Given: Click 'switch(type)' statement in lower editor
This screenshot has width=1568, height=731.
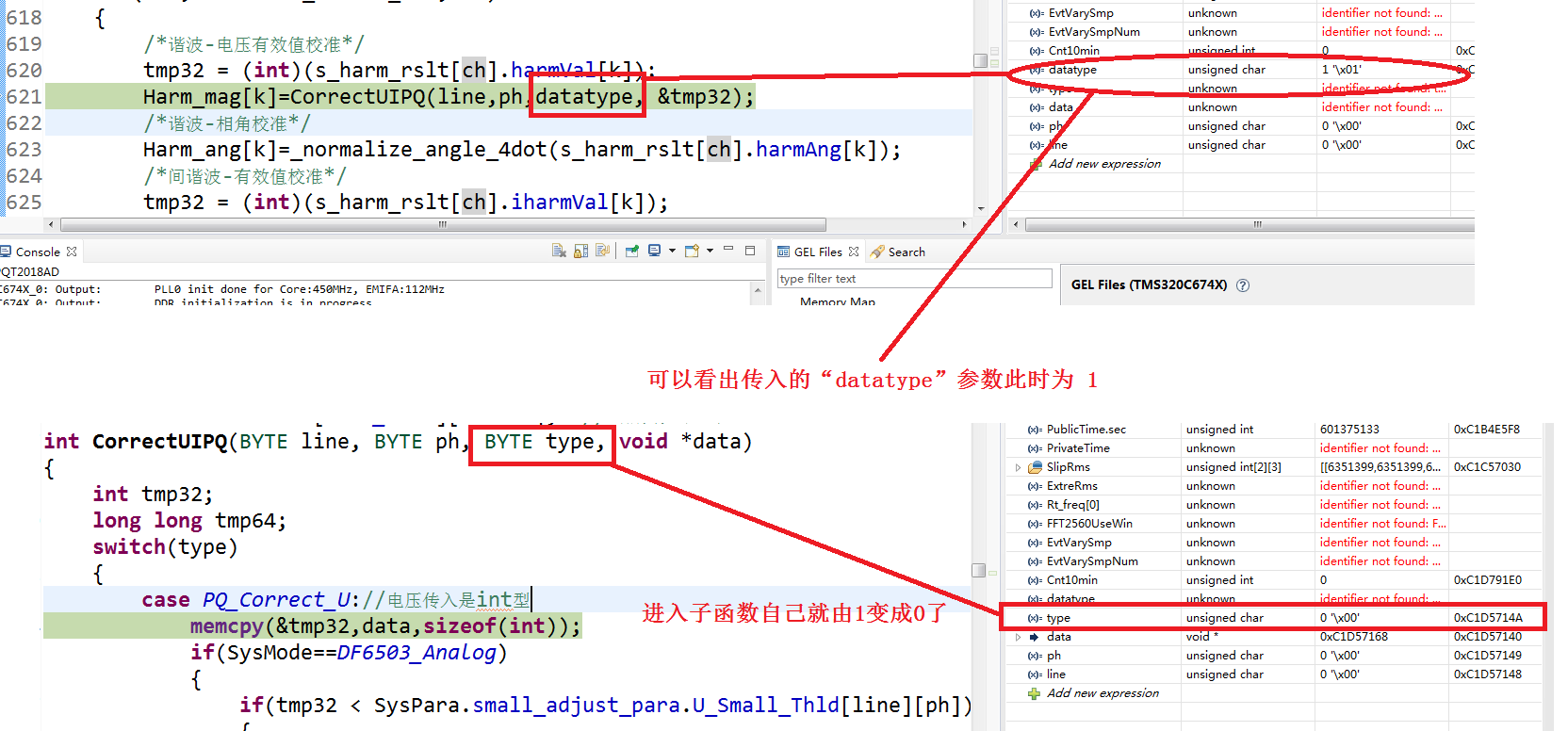Looking at the screenshot, I should 165,547.
